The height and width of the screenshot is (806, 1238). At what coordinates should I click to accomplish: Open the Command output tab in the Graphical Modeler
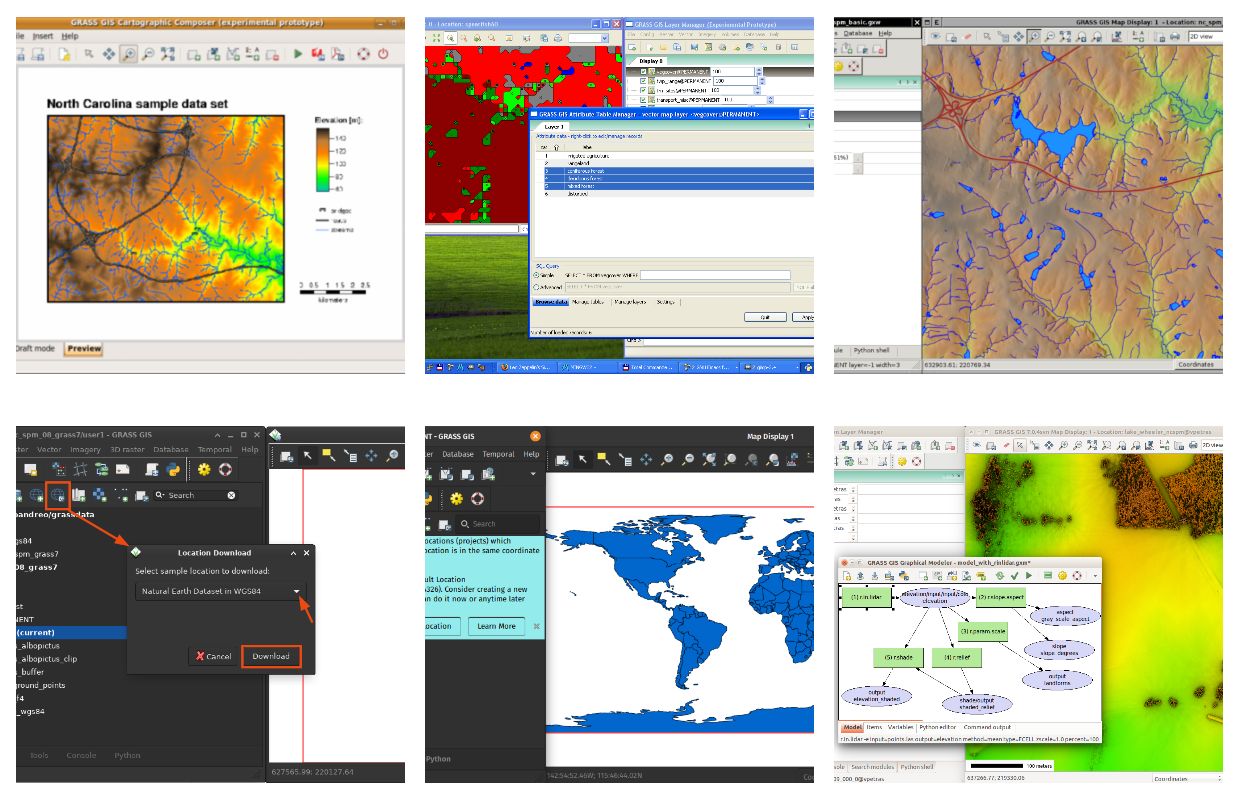(987, 727)
